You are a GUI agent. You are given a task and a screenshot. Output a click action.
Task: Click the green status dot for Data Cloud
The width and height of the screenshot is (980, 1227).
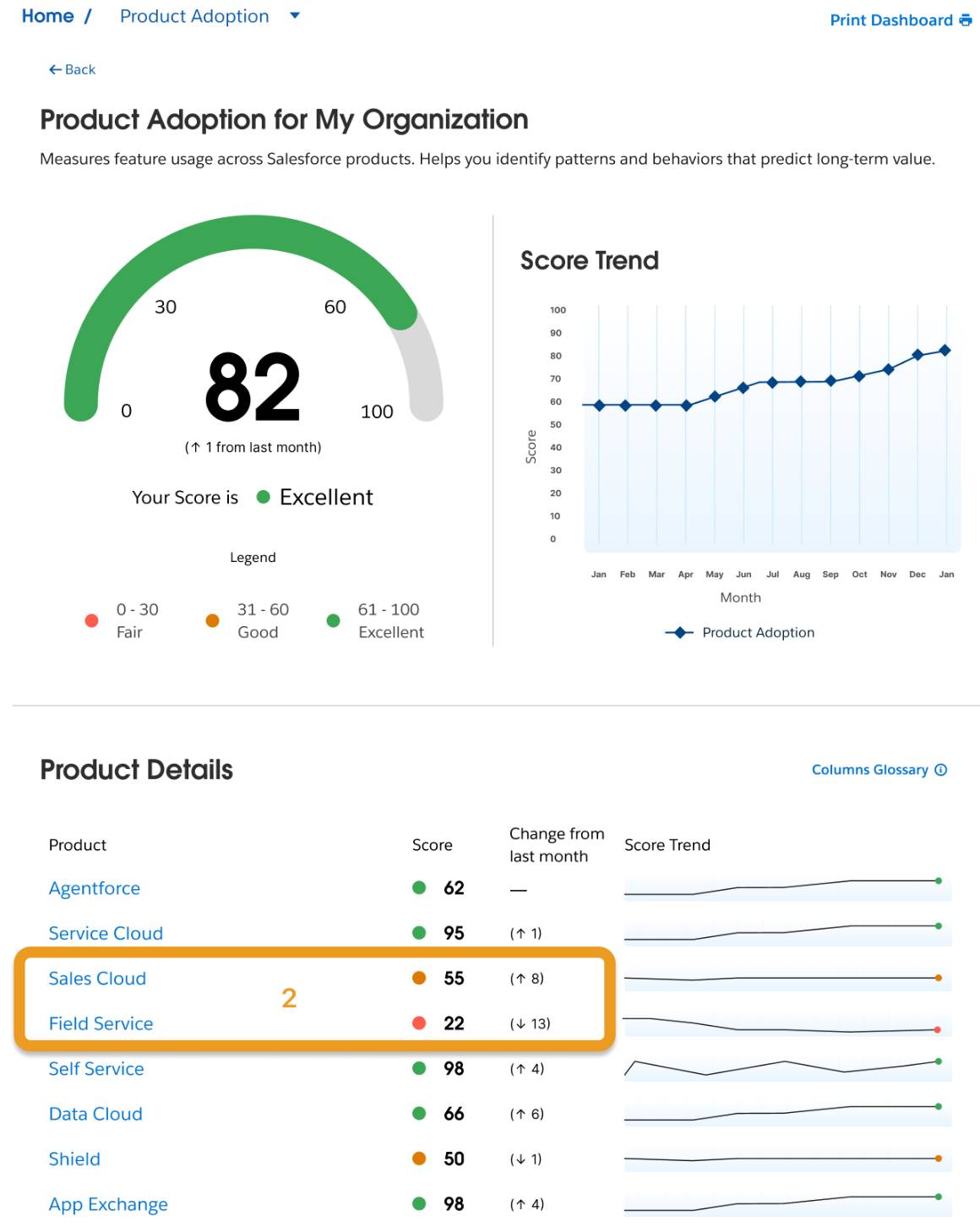click(419, 1113)
